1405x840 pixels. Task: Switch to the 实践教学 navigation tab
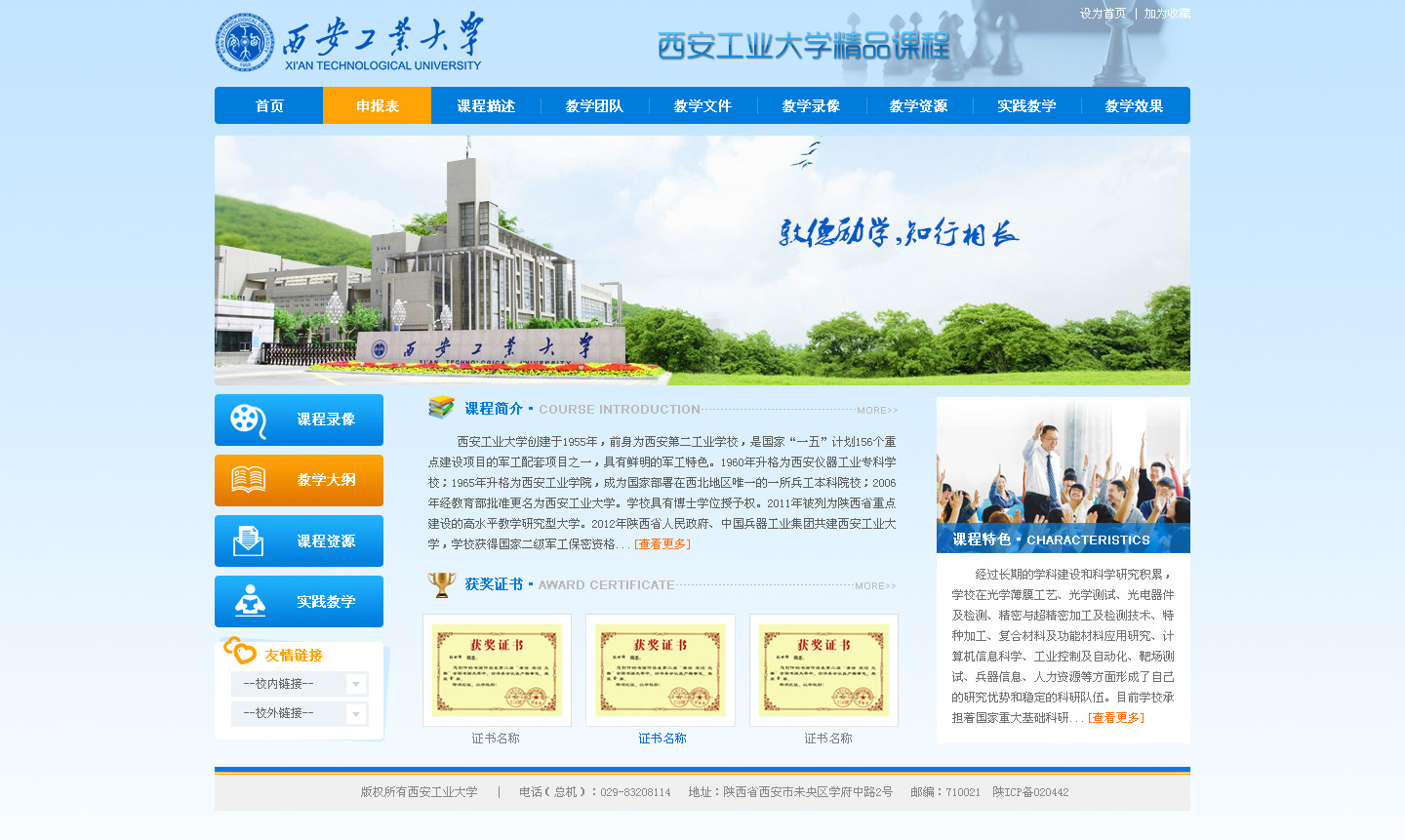coord(1026,105)
